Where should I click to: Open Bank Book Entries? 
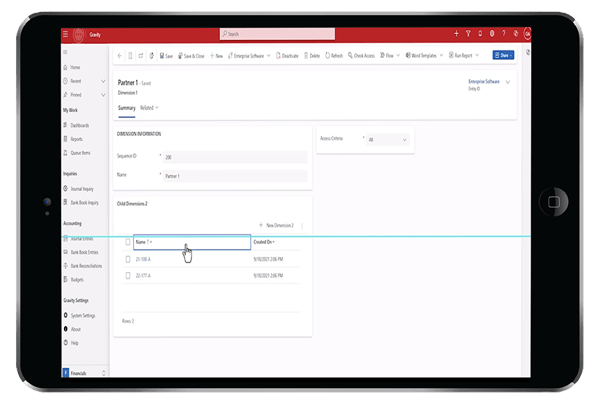click(81, 253)
